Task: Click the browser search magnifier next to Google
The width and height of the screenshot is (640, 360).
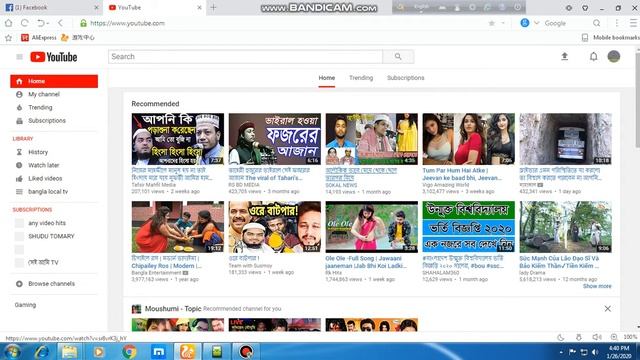Action: click(596, 23)
